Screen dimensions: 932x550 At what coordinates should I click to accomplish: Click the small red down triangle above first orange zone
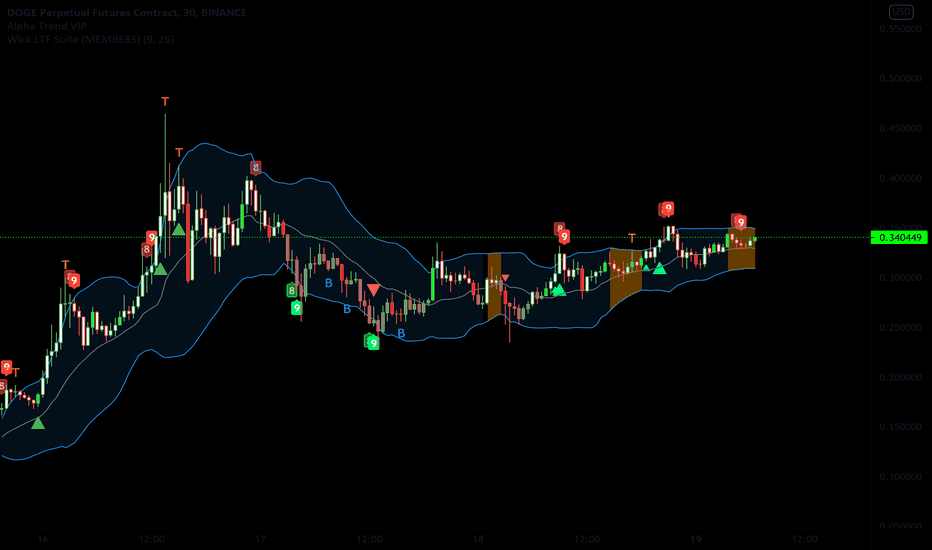tap(505, 278)
